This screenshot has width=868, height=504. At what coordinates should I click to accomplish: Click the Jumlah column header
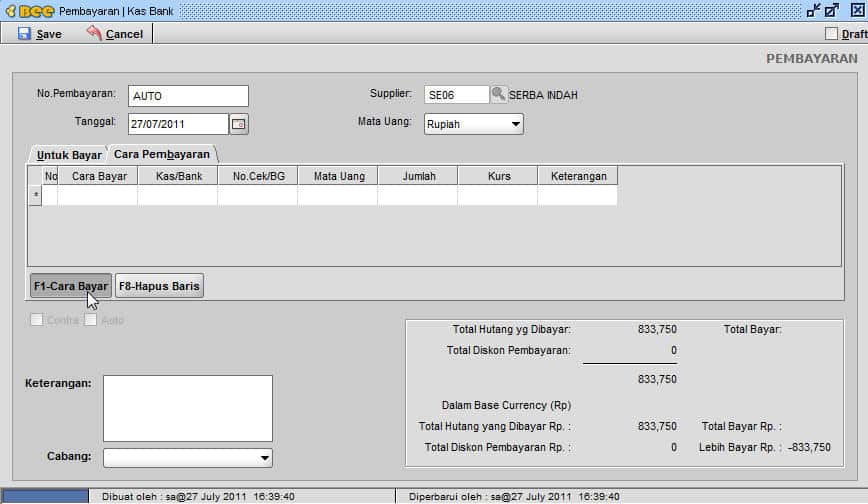click(x=418, y=176)
